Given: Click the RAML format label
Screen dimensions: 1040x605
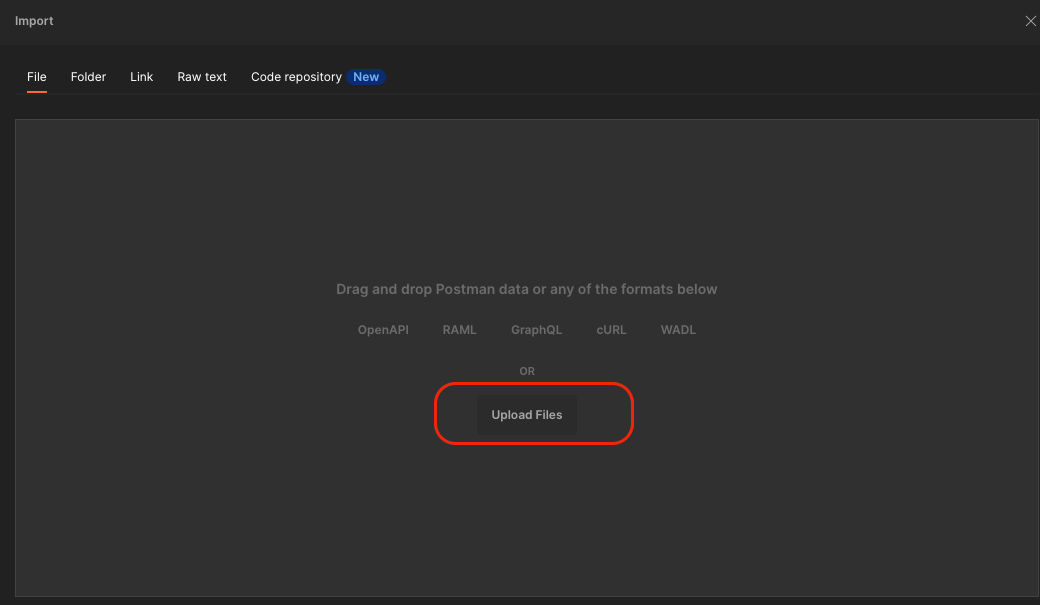Looking at the screenshot, I should click(x=459, y=330).
